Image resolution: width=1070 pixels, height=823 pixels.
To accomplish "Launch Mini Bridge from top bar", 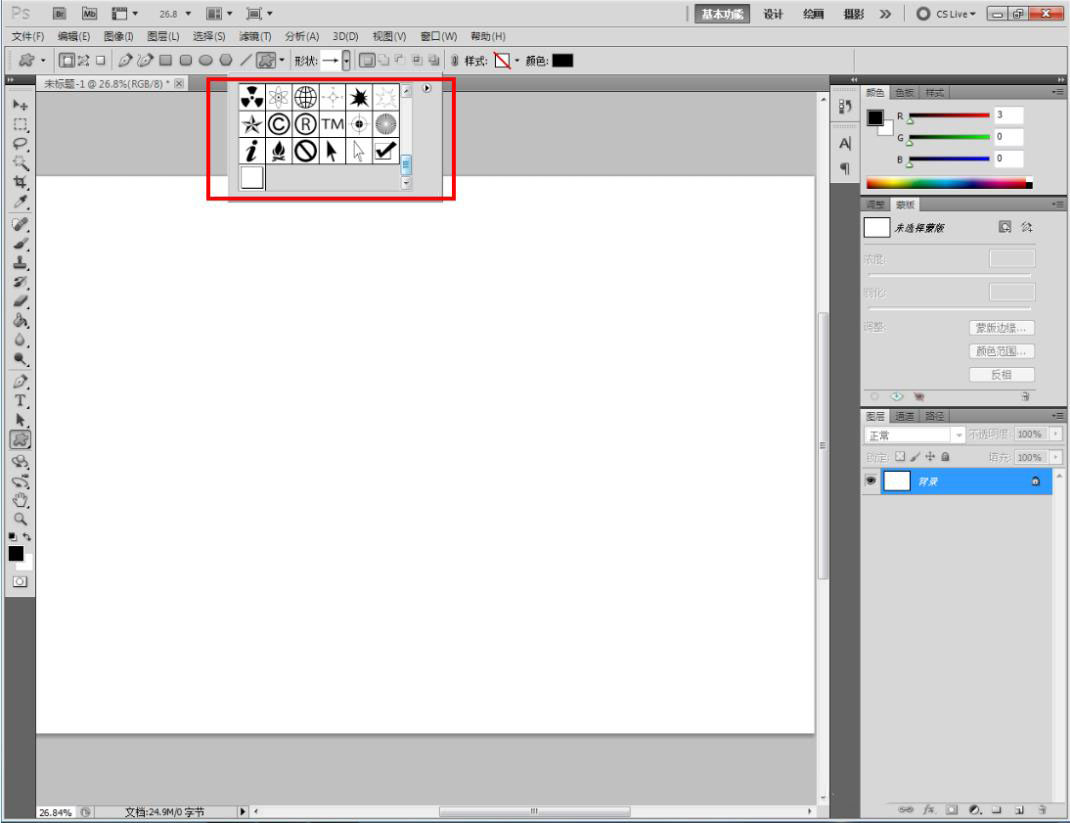I will click(89, 14).
